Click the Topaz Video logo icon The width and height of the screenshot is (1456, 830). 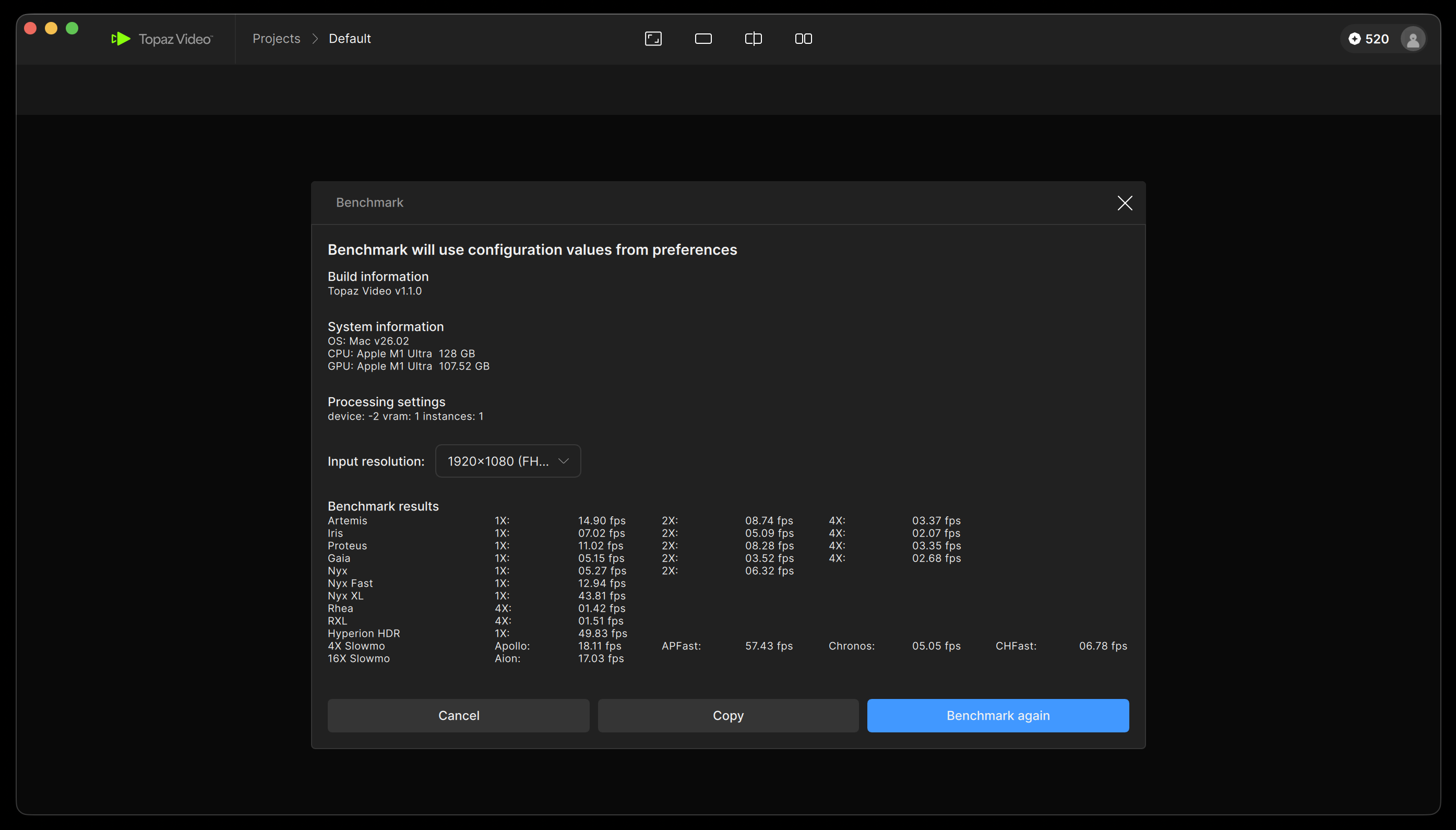(x=121, y=39)
